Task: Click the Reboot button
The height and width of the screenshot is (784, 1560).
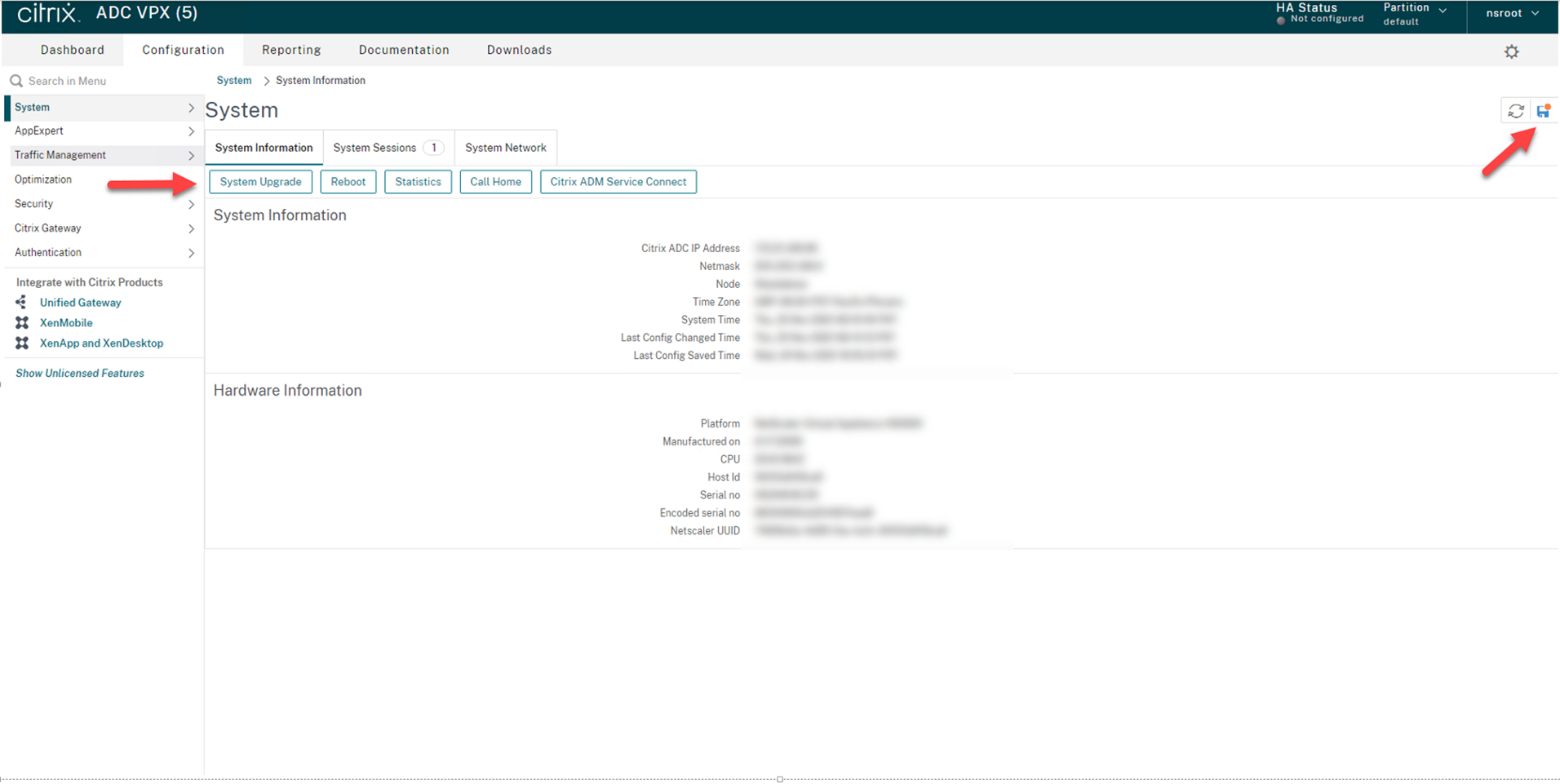Action: (348, 182)
